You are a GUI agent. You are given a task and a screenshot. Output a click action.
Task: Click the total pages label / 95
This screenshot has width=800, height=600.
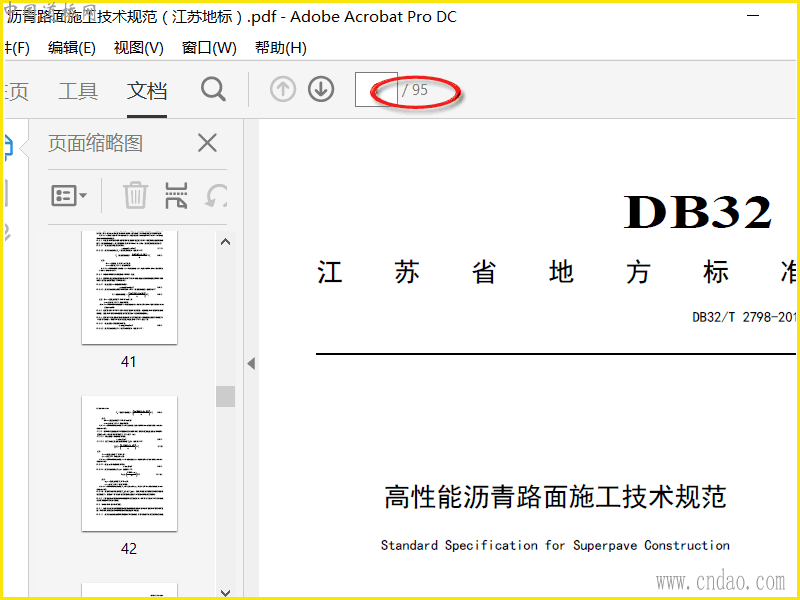(415, 90)
